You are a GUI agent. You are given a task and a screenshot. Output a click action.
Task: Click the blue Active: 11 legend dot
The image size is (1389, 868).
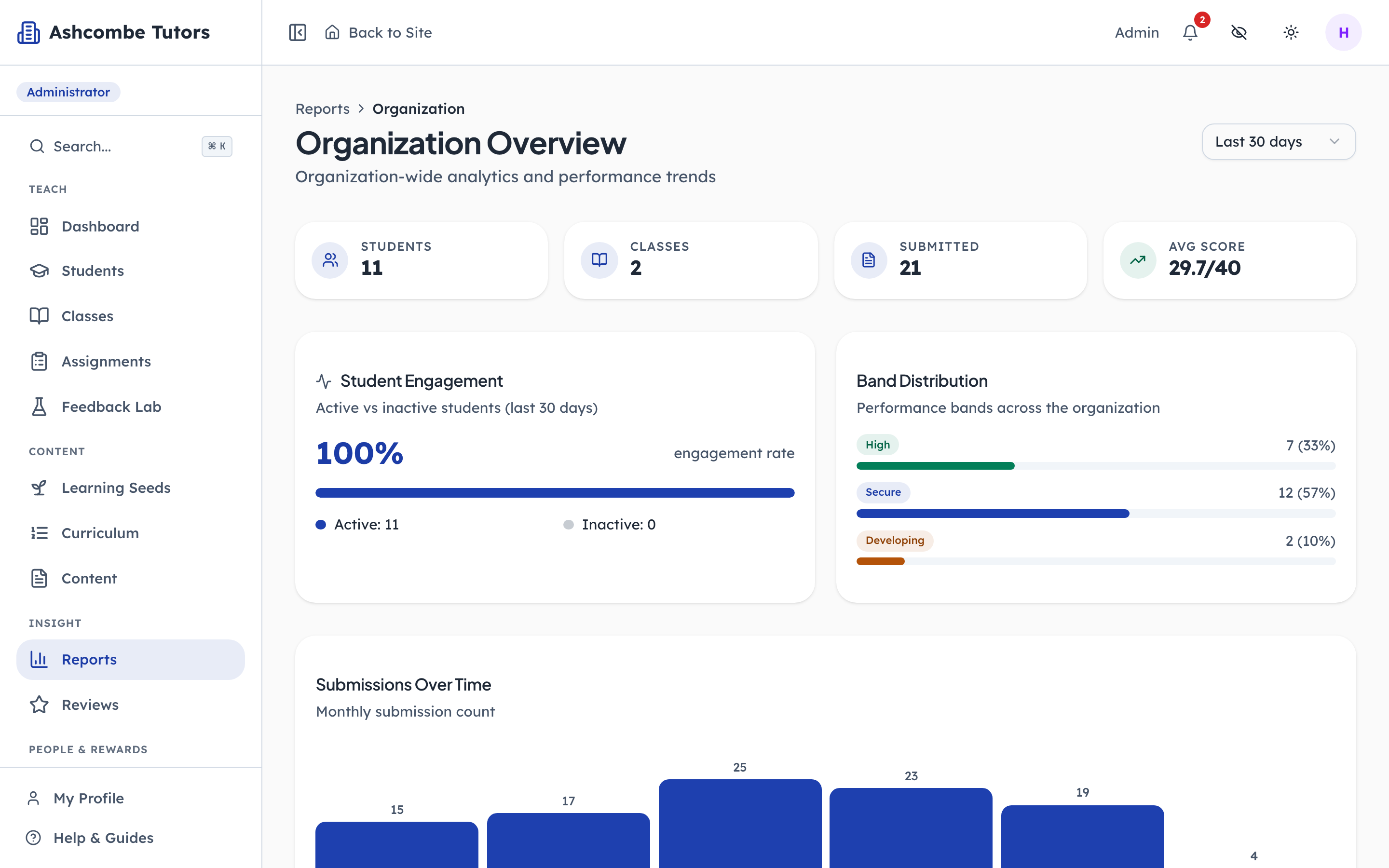pyautogui.click(x=321, y=524)
